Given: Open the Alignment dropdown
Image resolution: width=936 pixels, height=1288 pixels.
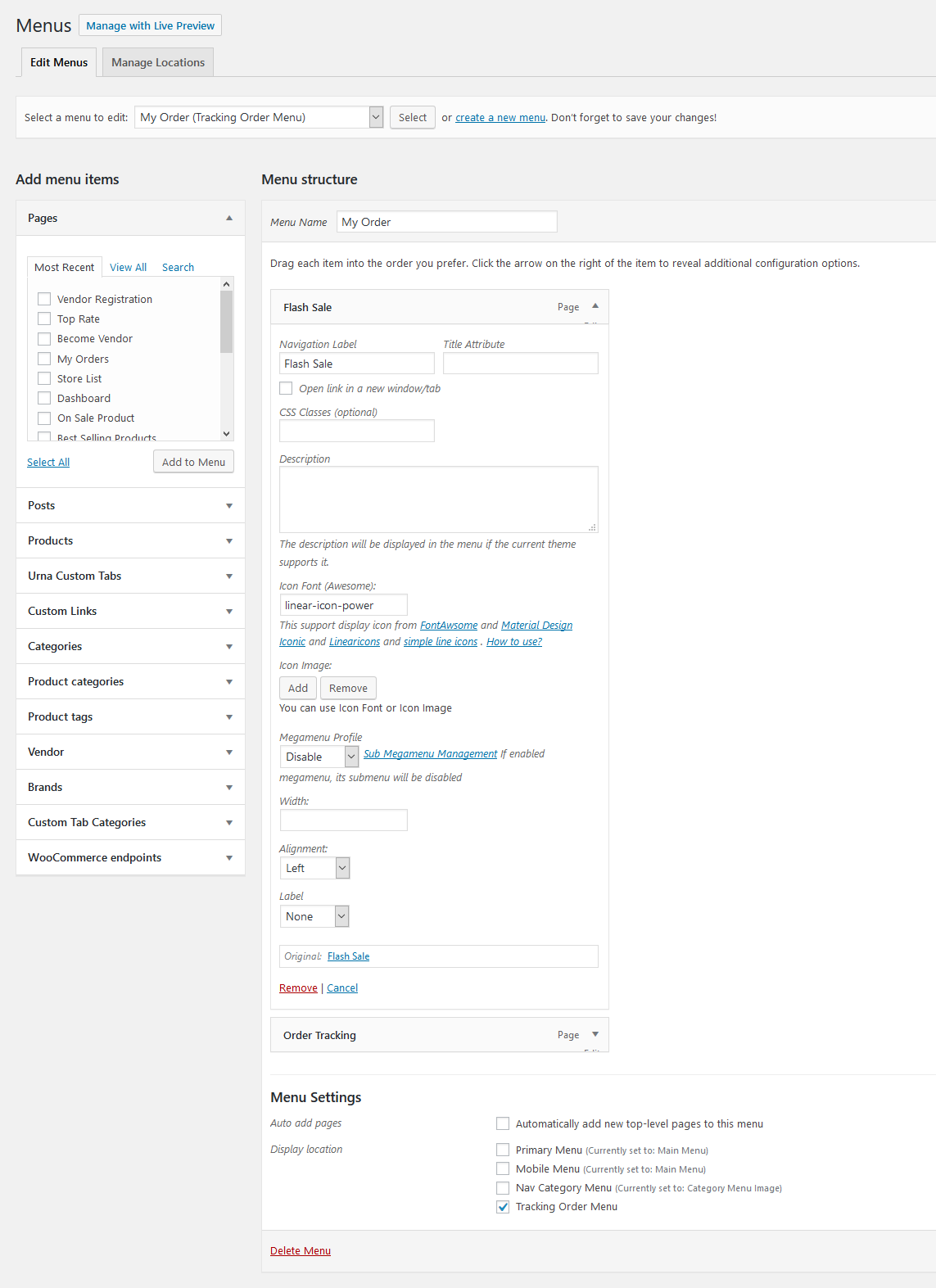Looking at the screenshot, I should click(314, 868).
